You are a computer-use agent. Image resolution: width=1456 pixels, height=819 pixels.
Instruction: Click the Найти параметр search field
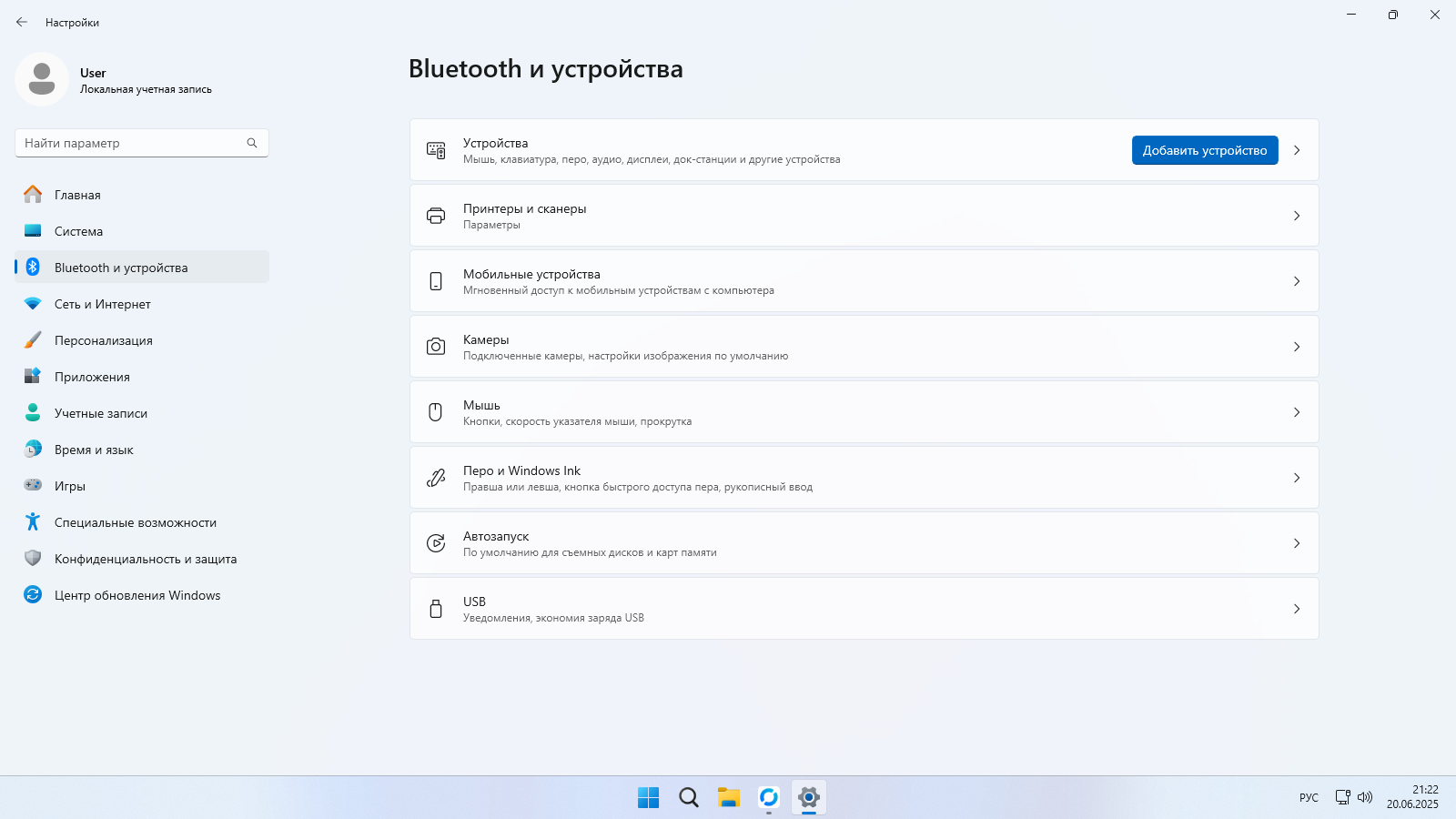click(x=142, y=143)
